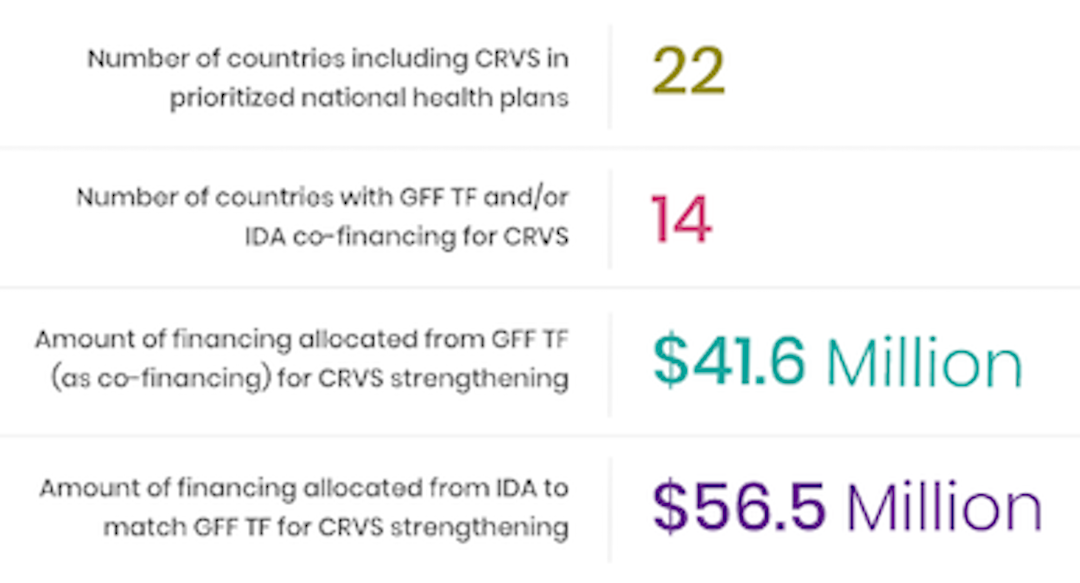Click the vertical divider beside $56.5 Million

click(x=610, y=507)
